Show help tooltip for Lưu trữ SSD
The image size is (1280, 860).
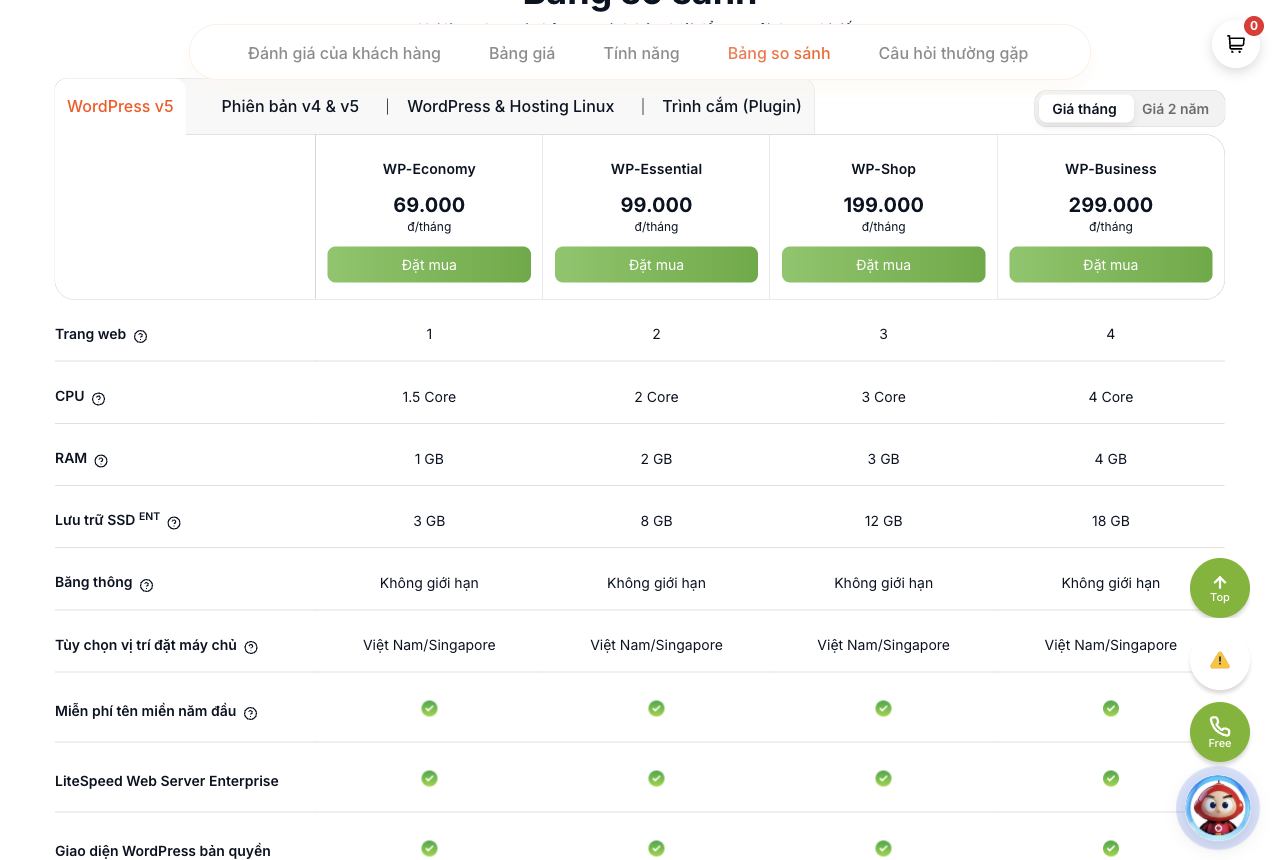pyautogui.click(x=174, y=522)
